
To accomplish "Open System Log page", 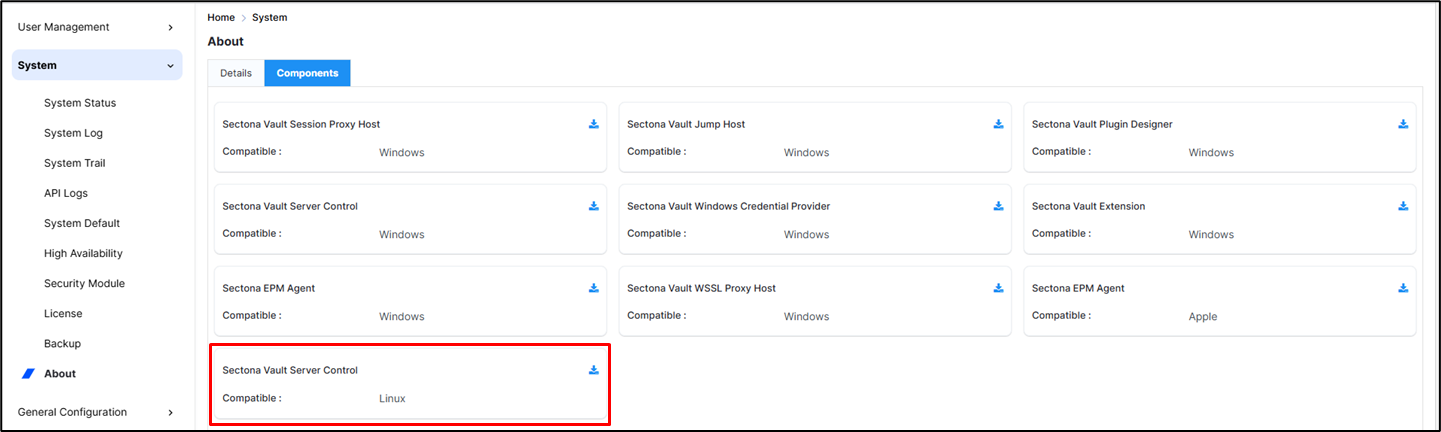I will point(73,133).
